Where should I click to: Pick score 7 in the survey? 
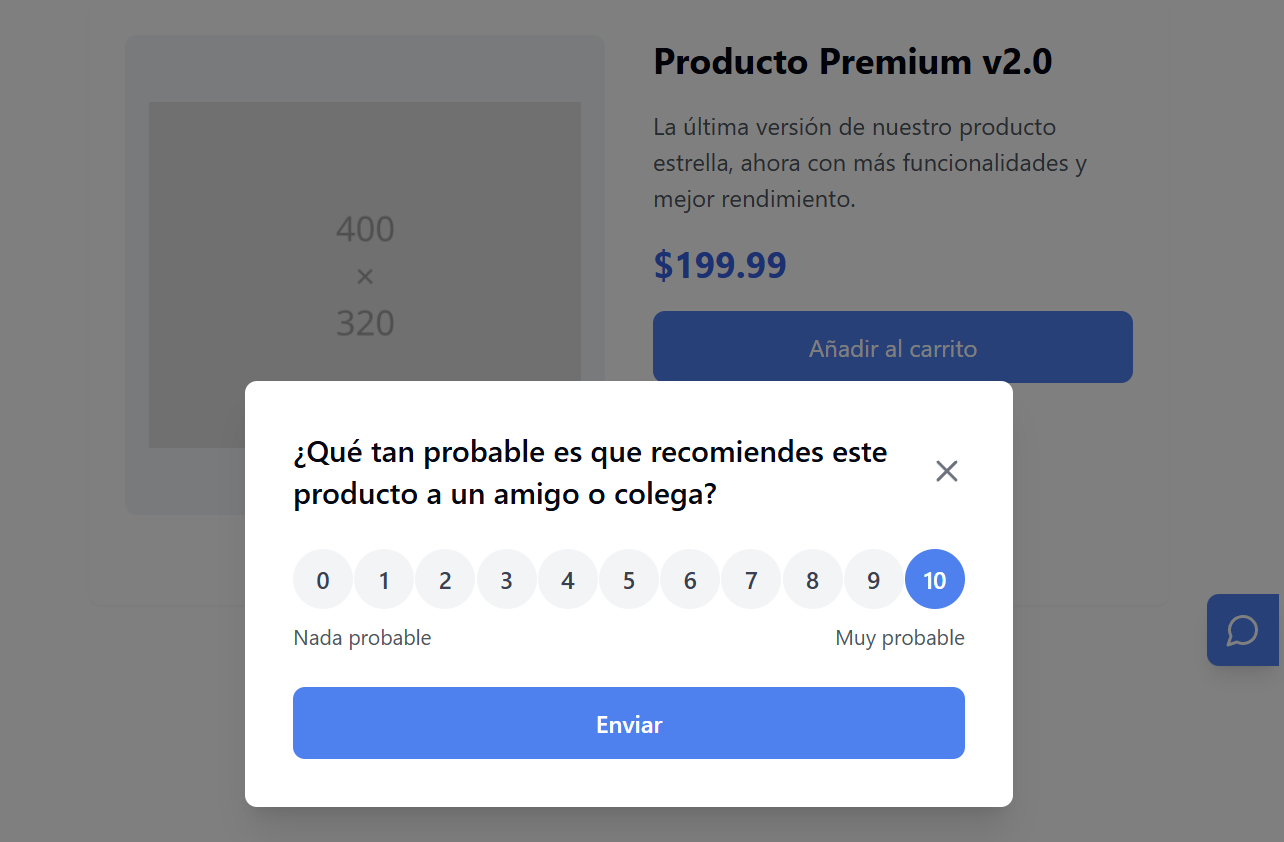[x=751, y=580]
